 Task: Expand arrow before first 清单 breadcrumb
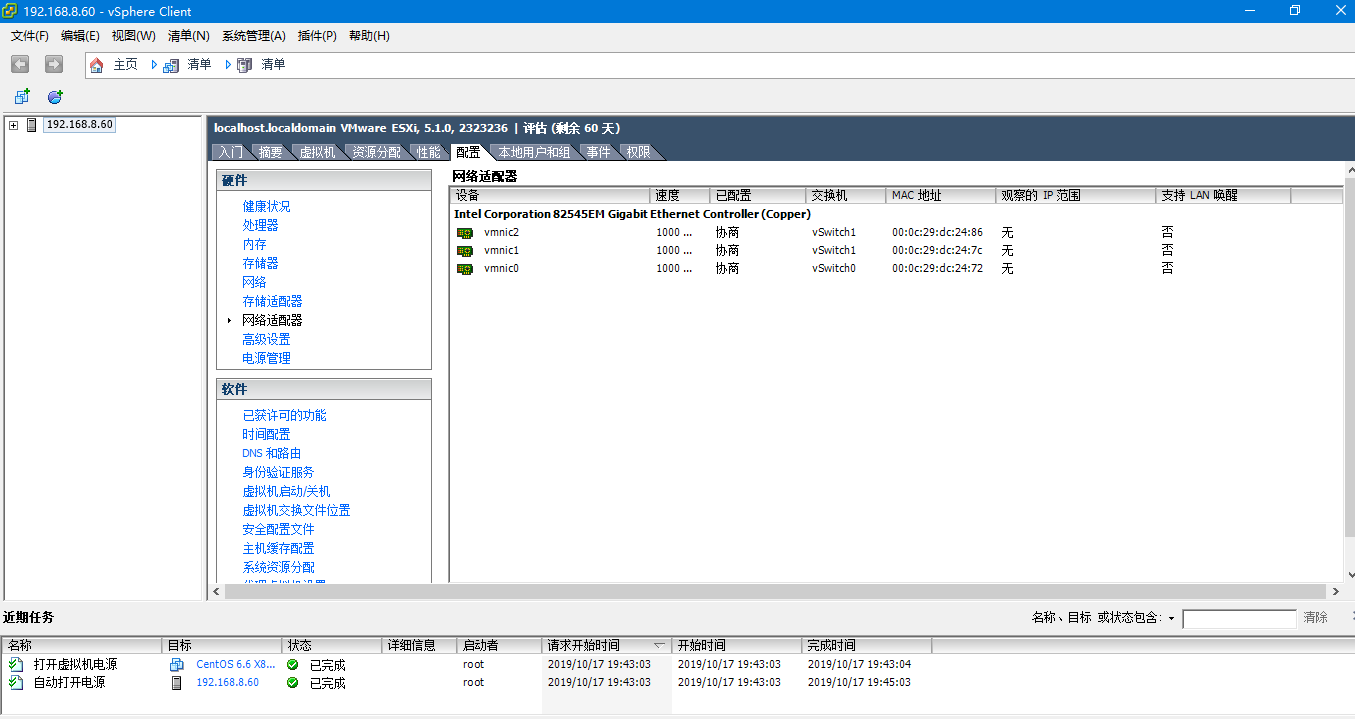point(155,65)
